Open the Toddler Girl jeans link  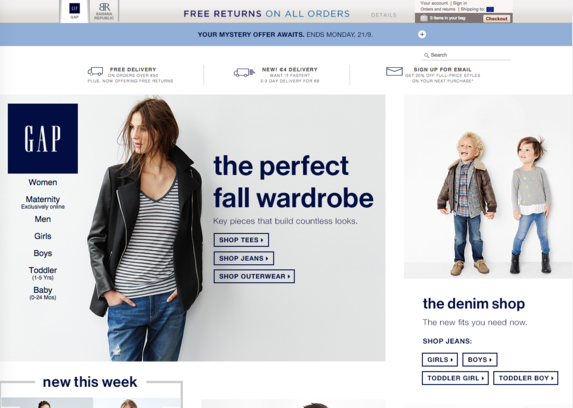[x=455, y=378]
